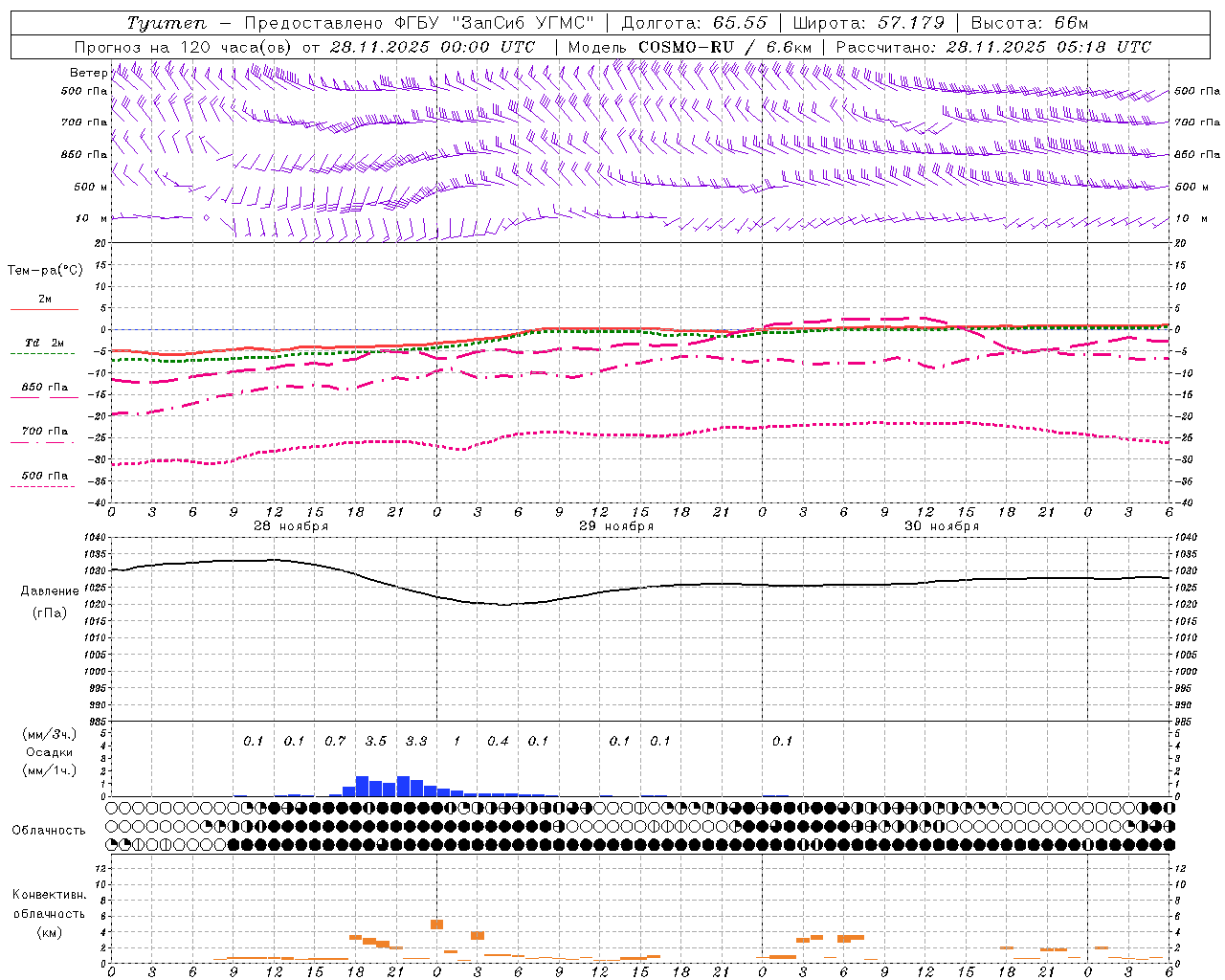
Task: Click "20" atop the left temperature axis
Action: (100, 244)
